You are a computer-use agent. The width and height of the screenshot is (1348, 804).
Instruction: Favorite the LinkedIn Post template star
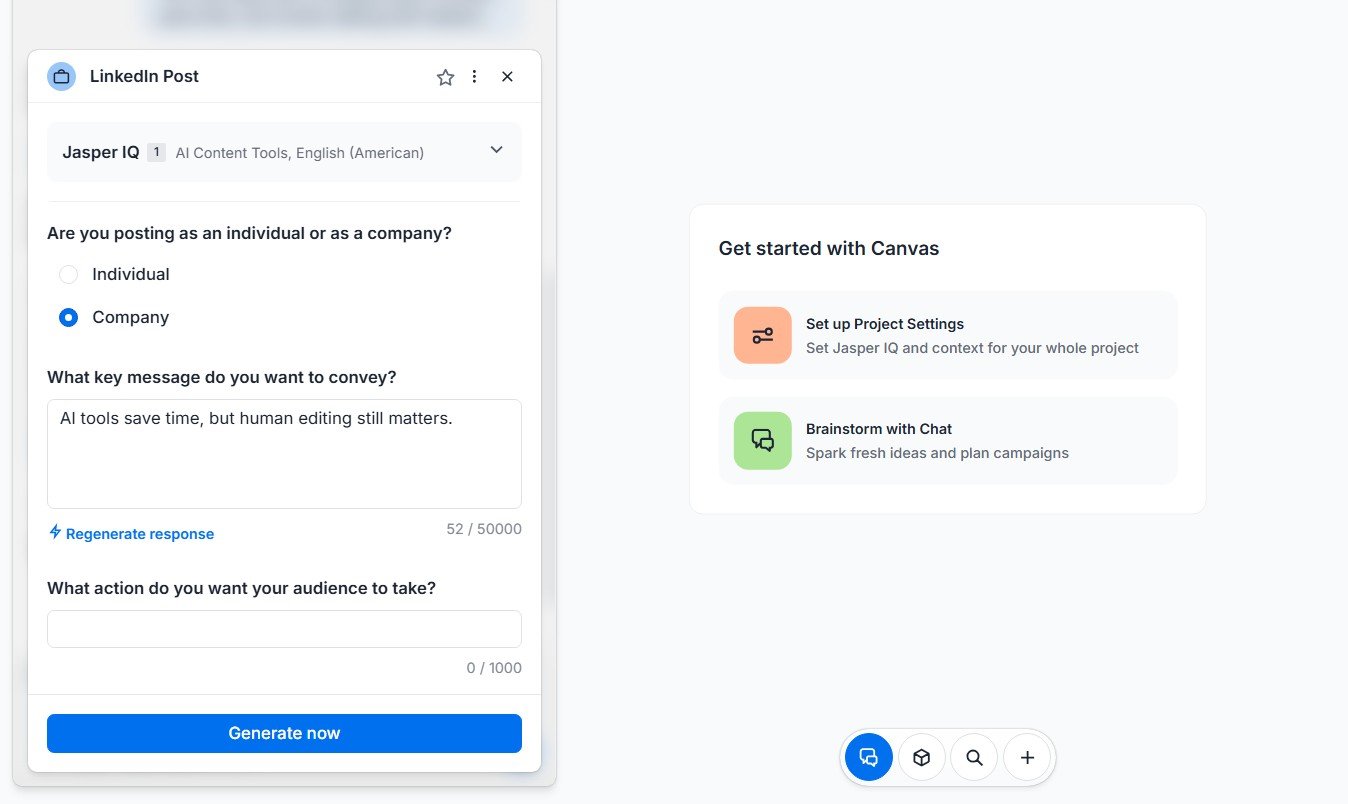[445, 77]
